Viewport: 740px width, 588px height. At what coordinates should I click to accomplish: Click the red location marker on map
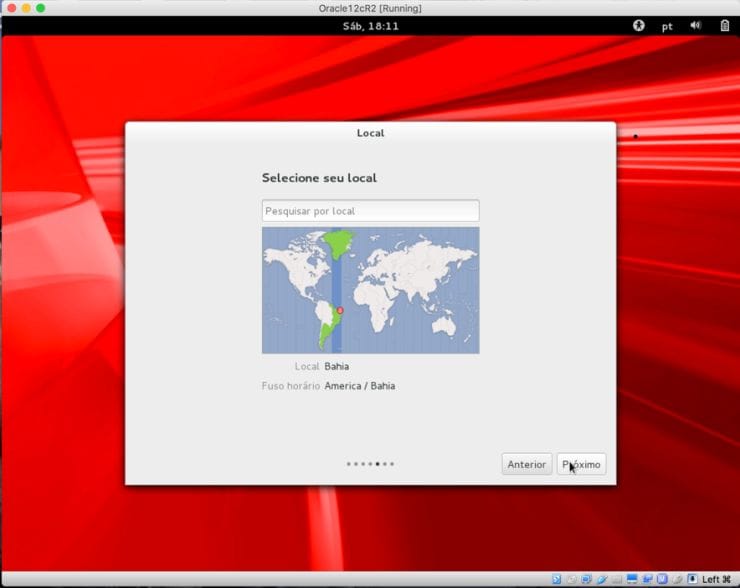(340, 311)
